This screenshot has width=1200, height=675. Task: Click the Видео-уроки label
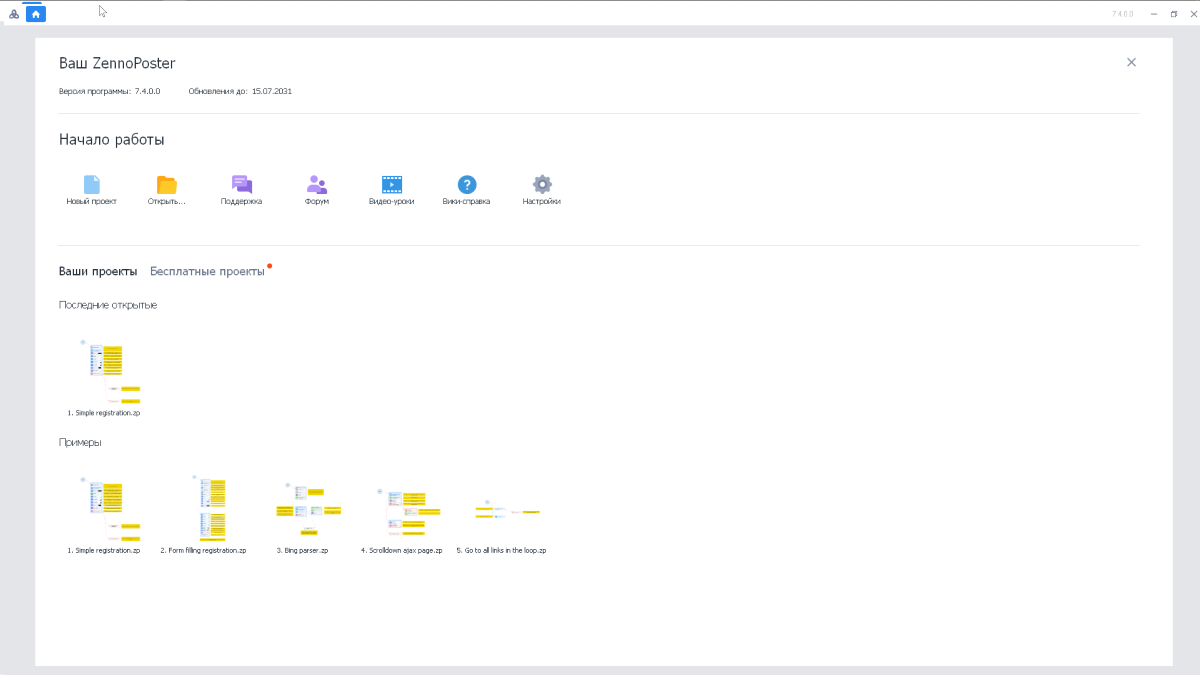[x=392, y=201]
